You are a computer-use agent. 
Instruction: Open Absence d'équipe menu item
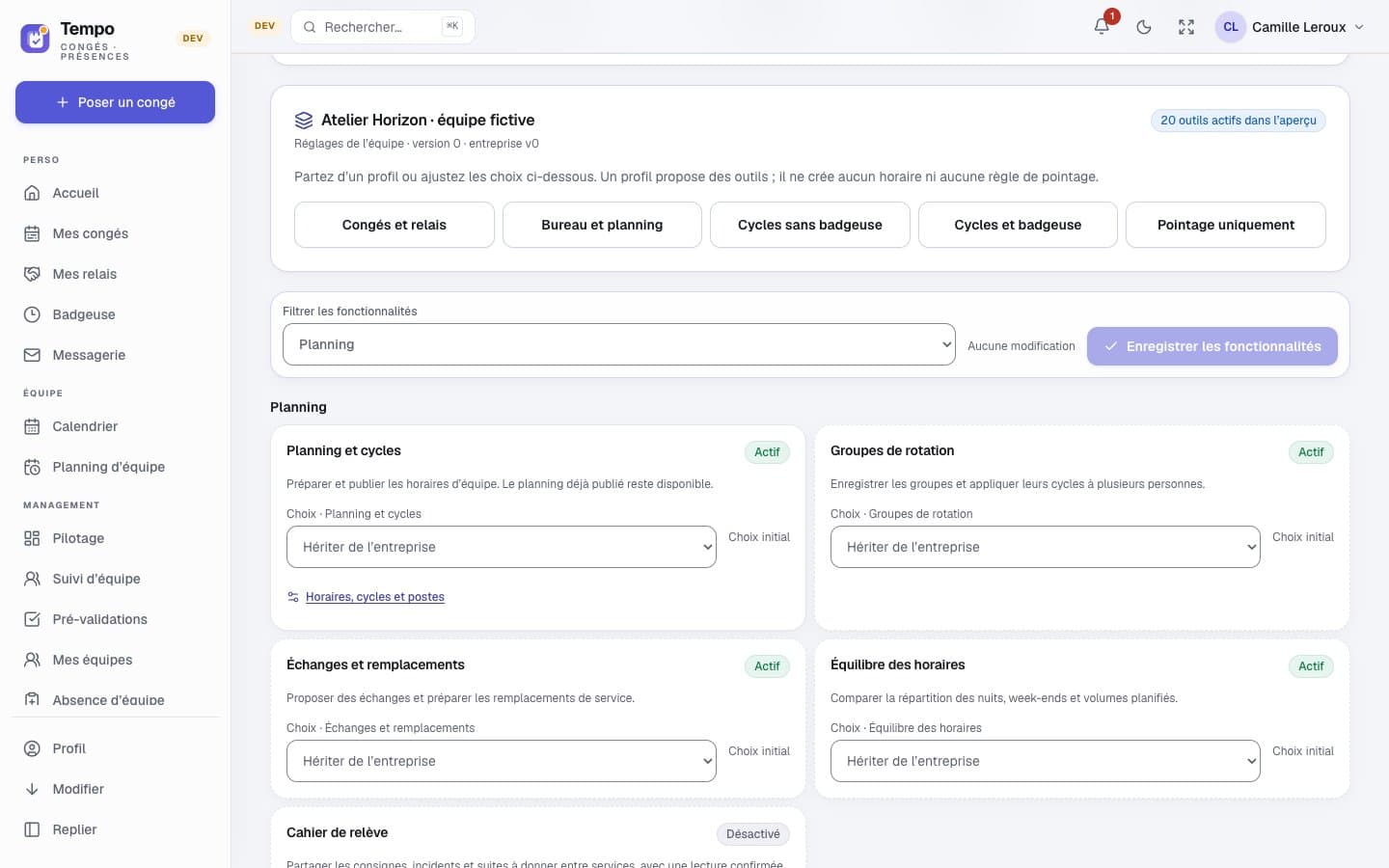point(115,700)
